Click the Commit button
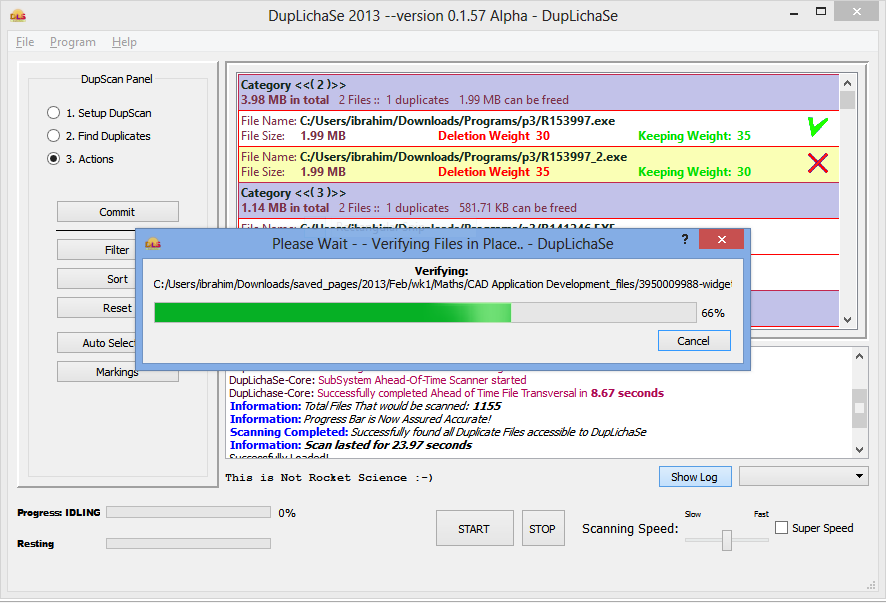 [x=118, y=212]
